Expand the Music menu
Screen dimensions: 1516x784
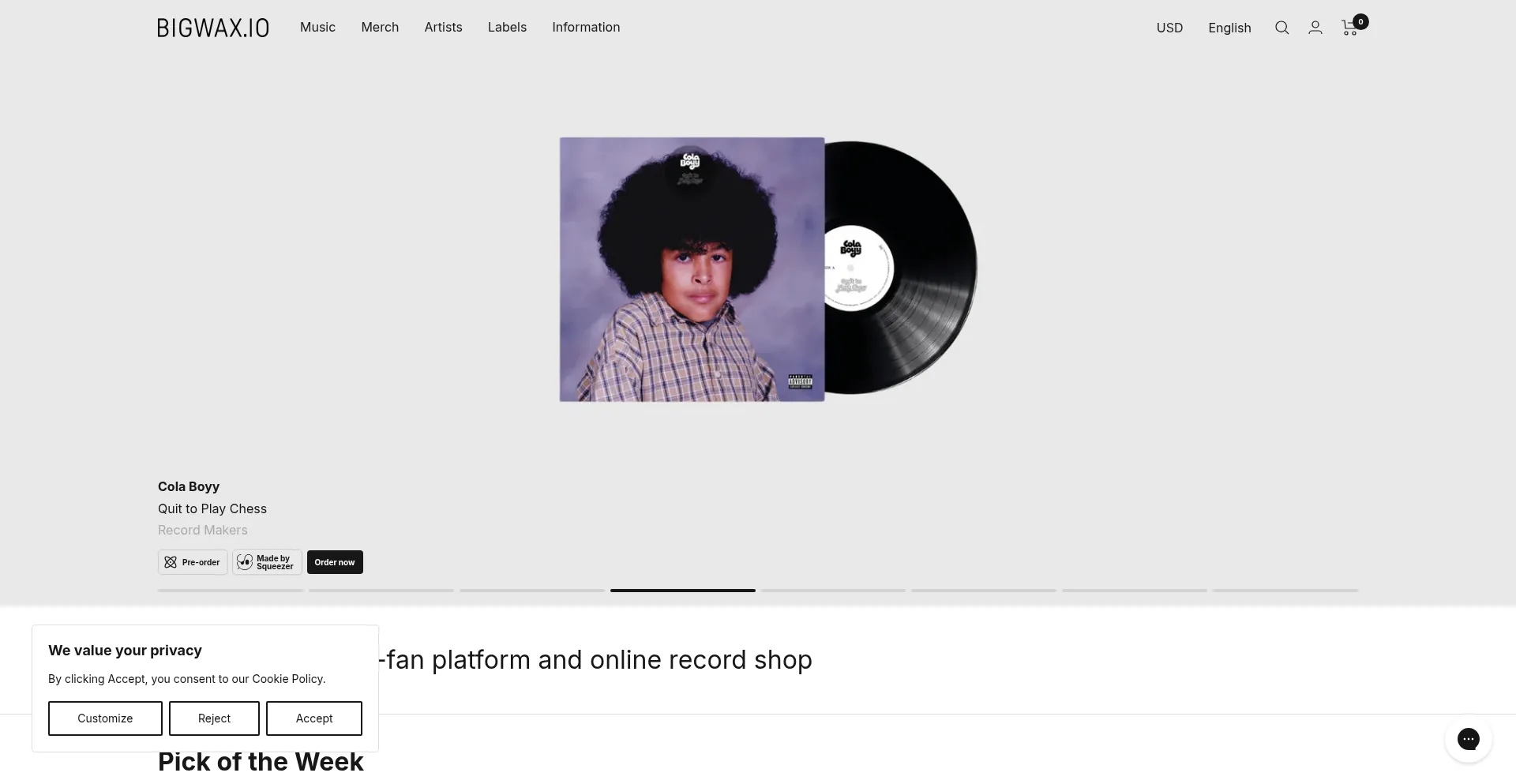point(317,27)
